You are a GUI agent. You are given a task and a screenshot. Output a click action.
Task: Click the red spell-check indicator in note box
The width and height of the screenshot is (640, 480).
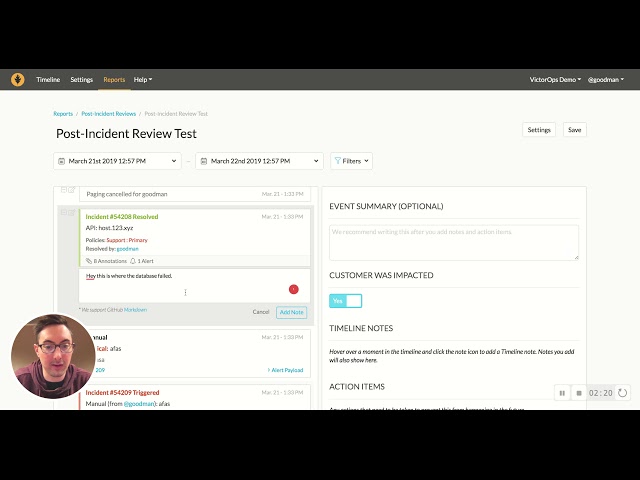coord(293,289)
